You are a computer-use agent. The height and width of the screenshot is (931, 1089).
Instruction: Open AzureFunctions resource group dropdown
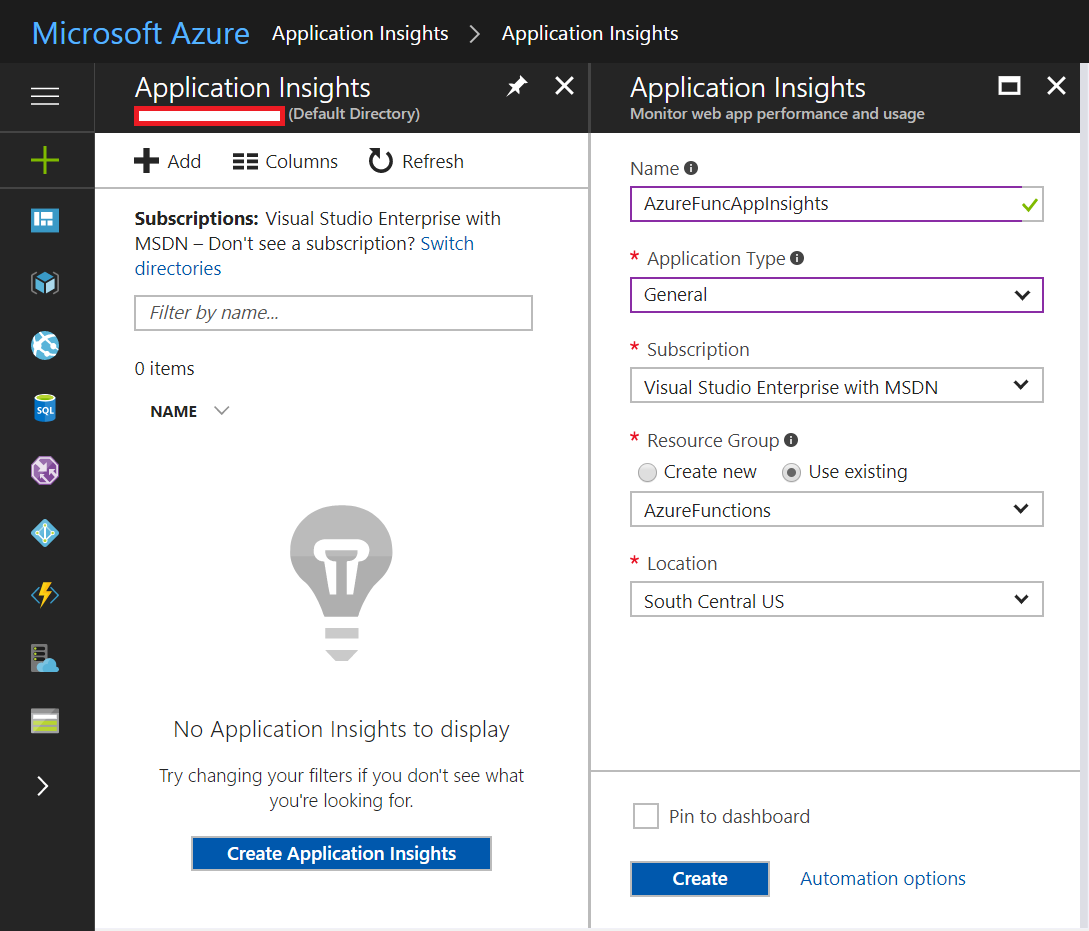click(836, 510)
